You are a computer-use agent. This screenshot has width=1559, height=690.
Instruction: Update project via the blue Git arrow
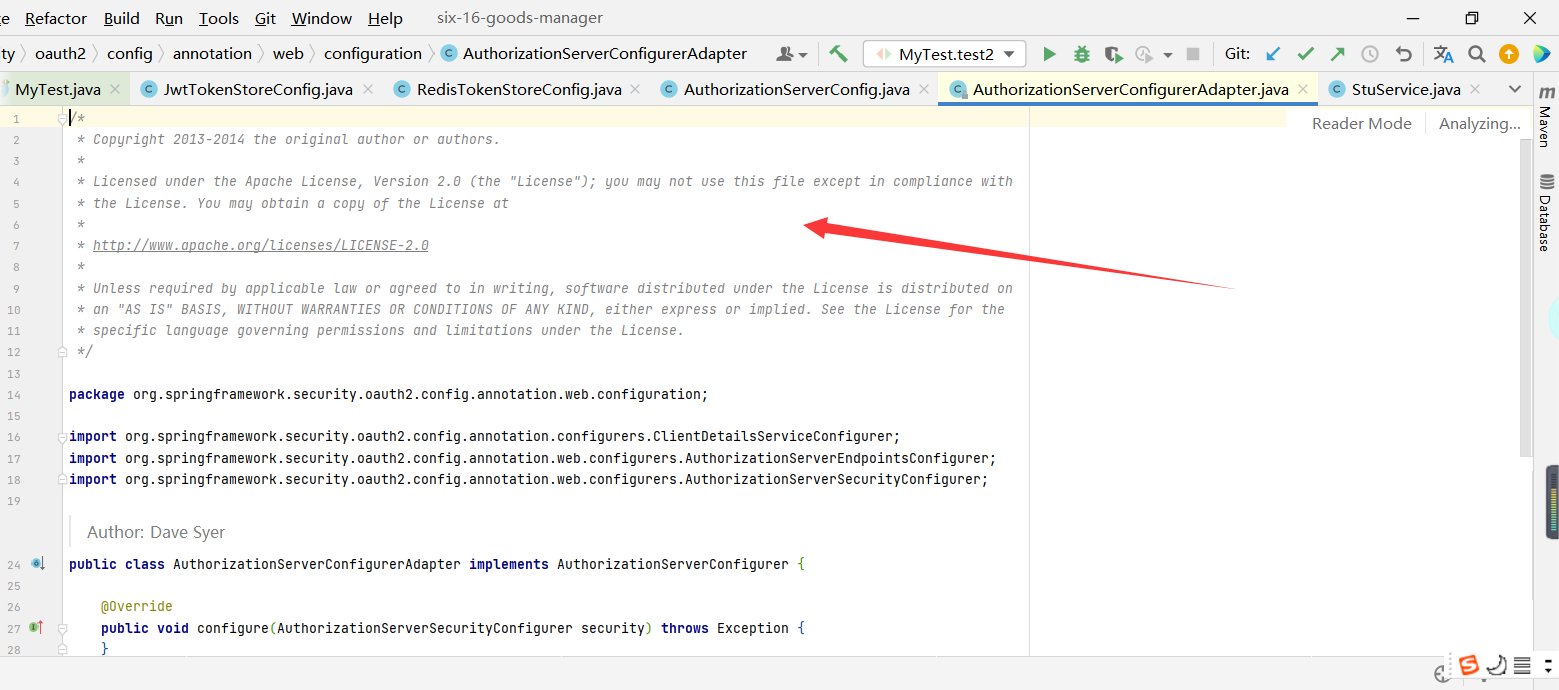click(x=1272, y=53)
